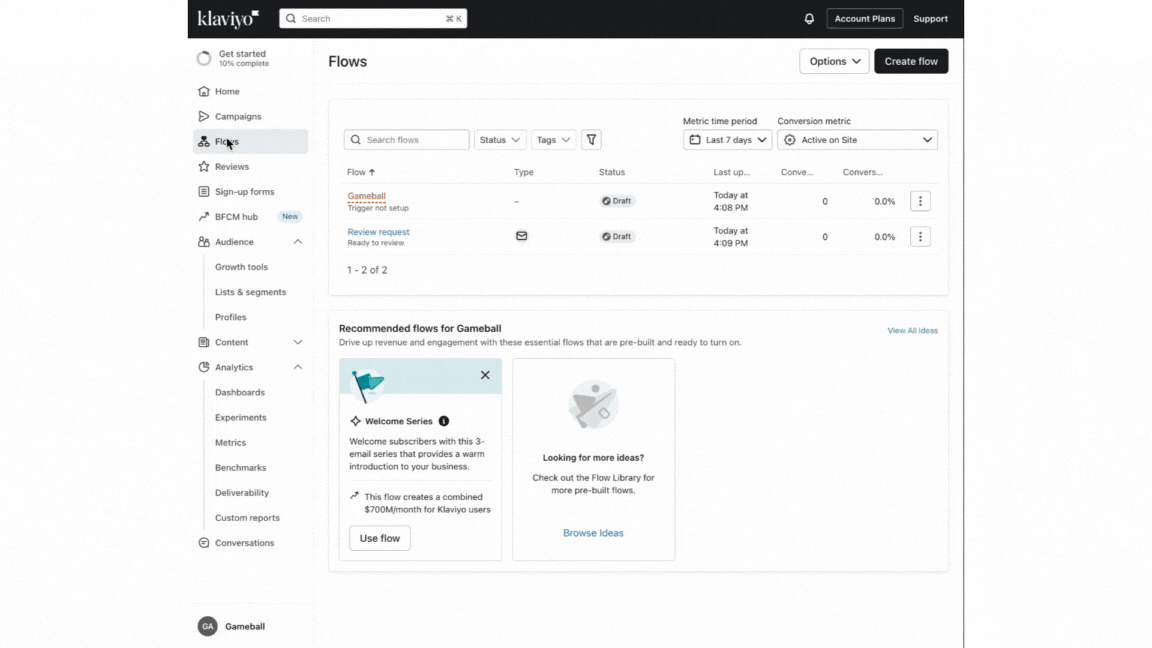This screenshot has height=648, width=1152.
Task: Open the Review request flow link
Action: click(x=378, y=231)
